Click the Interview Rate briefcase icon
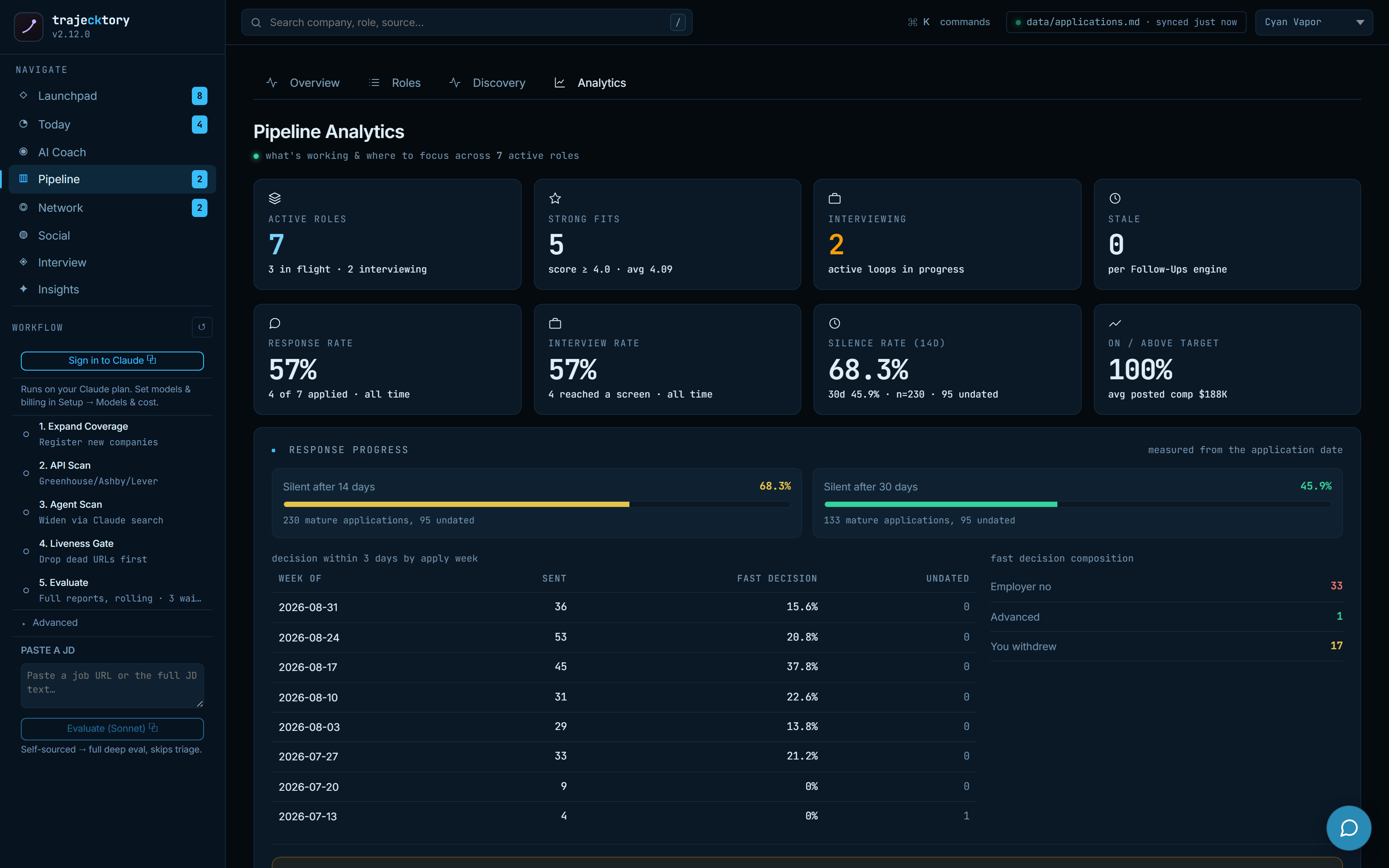 coord(554,323)
